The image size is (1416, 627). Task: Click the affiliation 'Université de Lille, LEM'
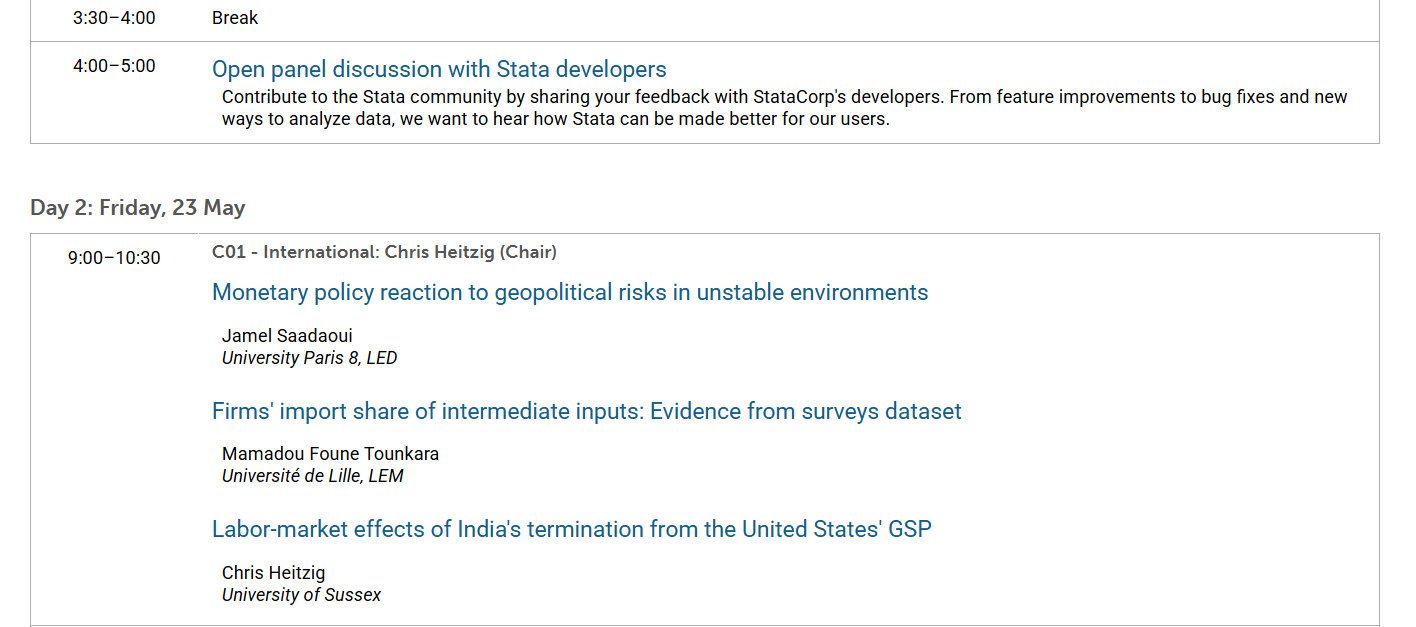[312, 476]
